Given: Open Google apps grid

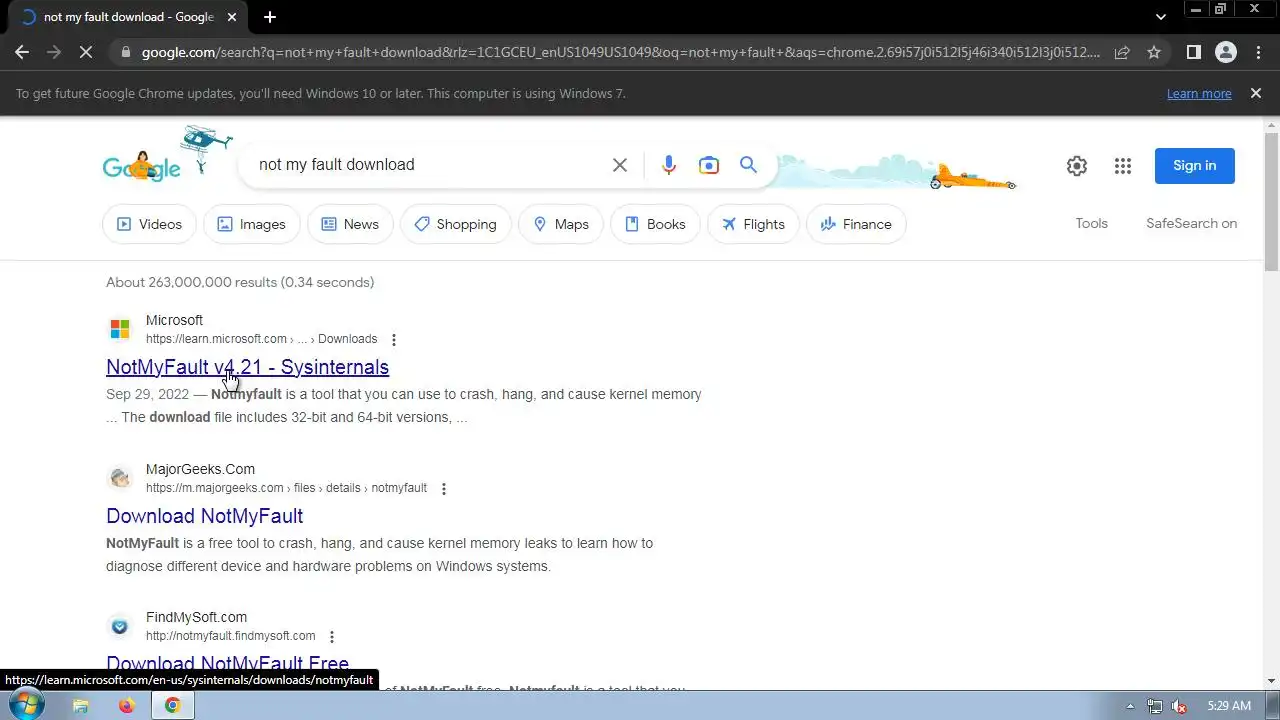Looking at the screenshot, I should (1123, 166).
